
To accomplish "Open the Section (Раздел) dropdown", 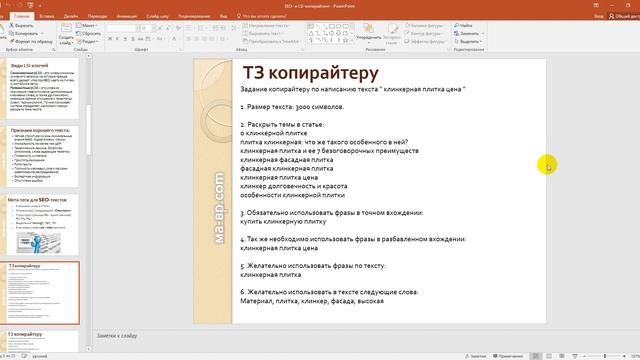I will tap(87, 41).
